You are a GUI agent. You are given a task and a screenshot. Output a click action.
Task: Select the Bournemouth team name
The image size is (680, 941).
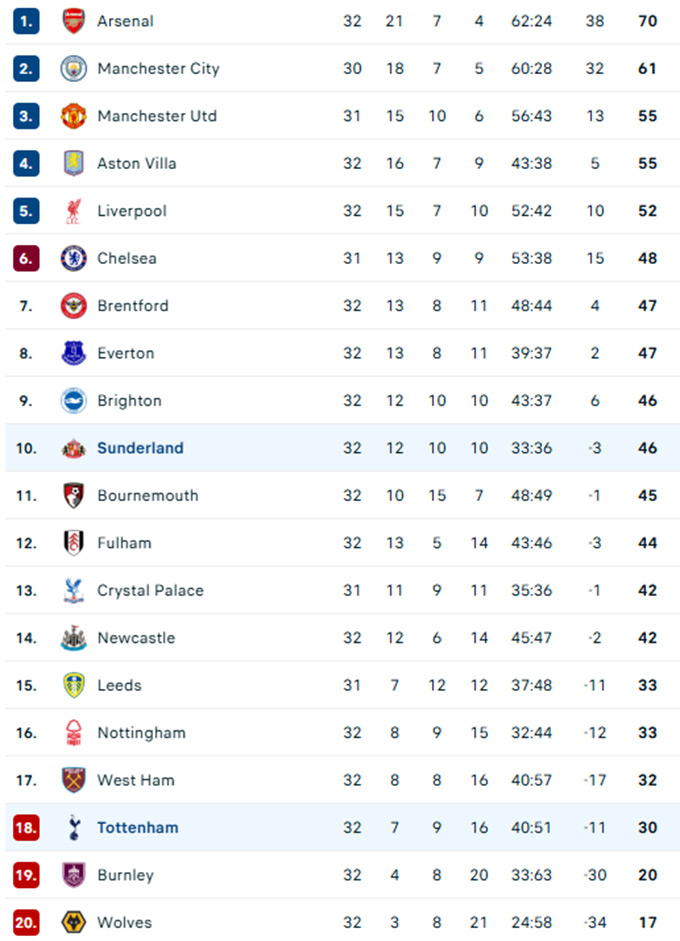tap(148, 495)
